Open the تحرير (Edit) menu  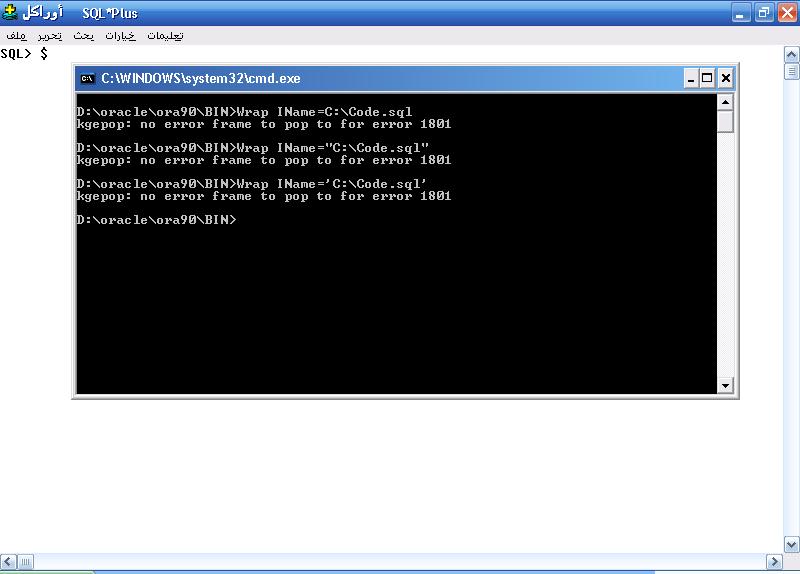(x=50, y=36)
